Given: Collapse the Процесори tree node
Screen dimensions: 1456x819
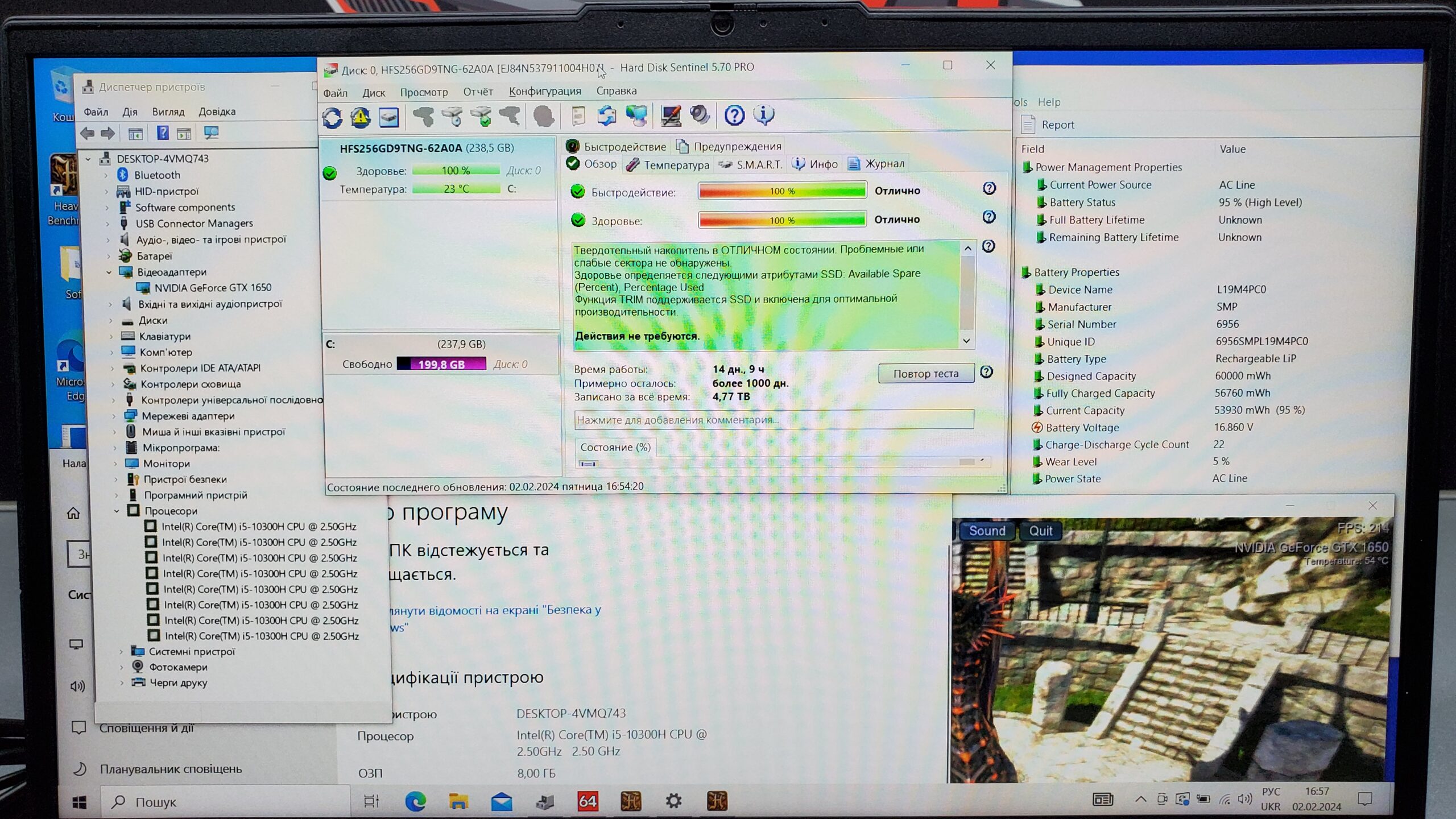Looking at the screenshot, I should point(117,511).
